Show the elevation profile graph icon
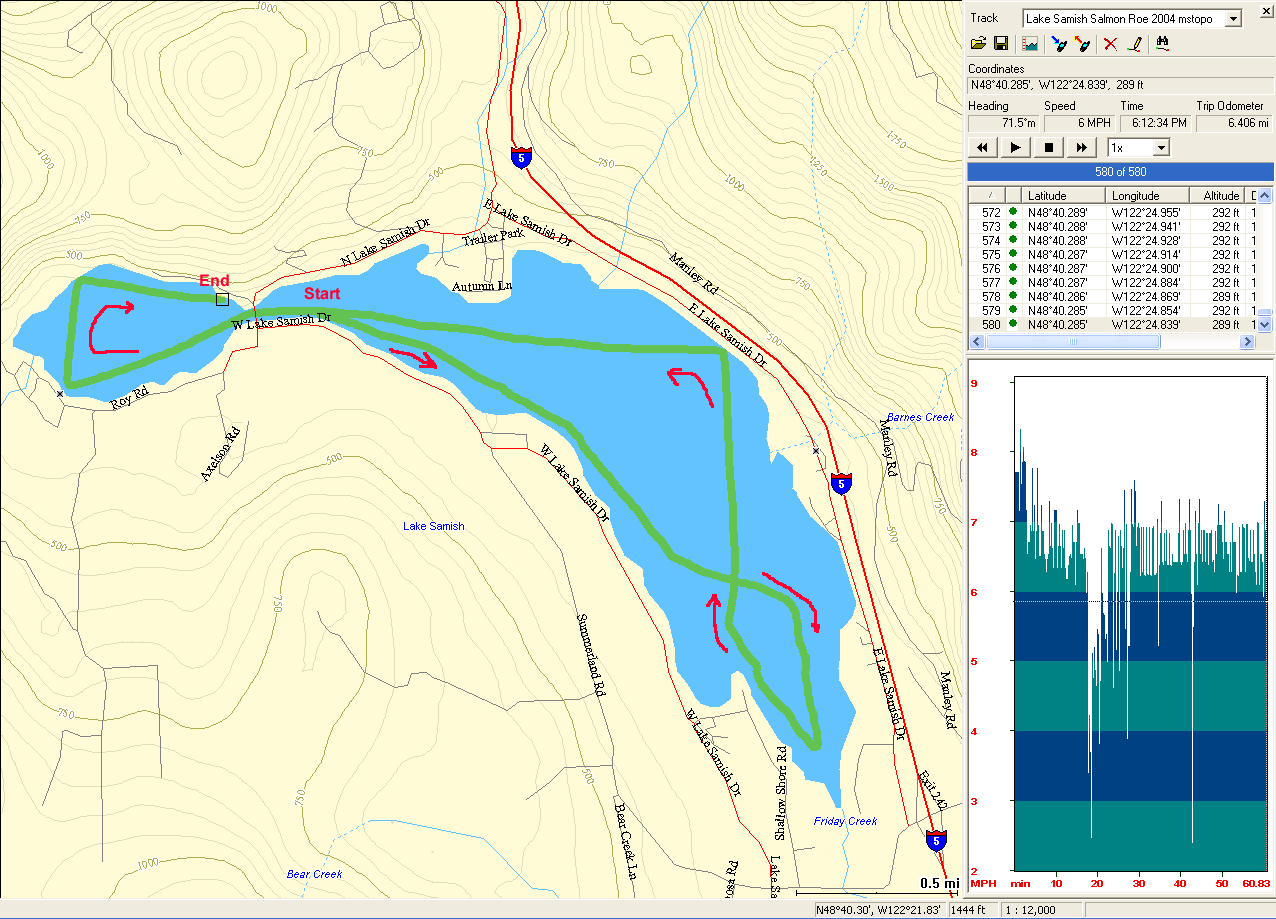Viewport: 1276px width, 919px height. coord(1029,44)
